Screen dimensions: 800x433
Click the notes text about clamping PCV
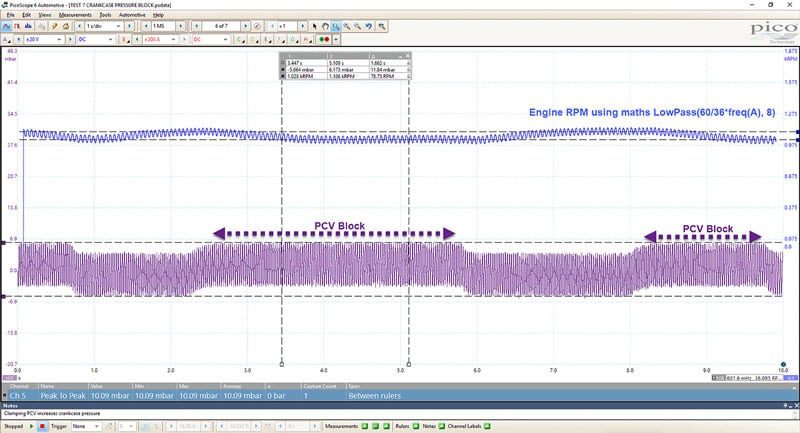click(52, 414)
